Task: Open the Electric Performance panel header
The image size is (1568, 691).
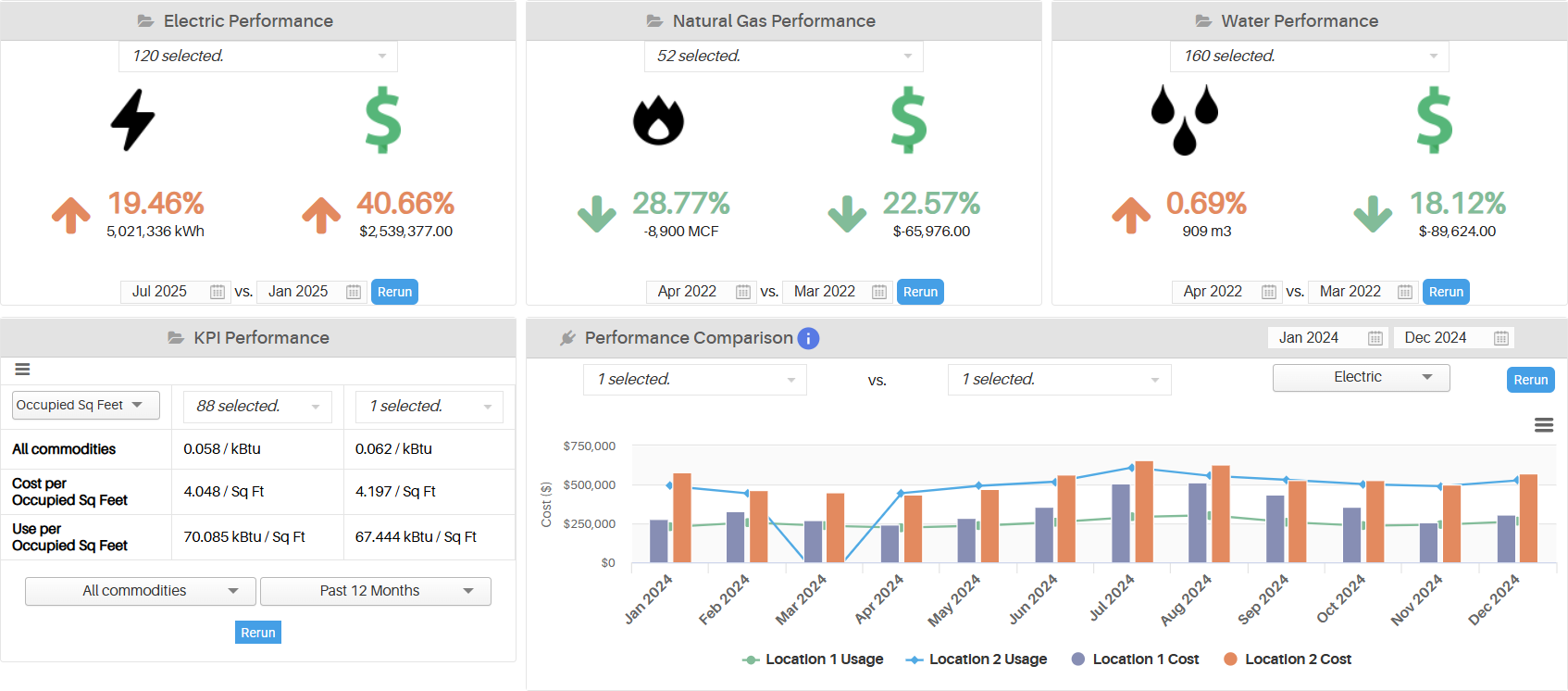Action: pos(247,20)
